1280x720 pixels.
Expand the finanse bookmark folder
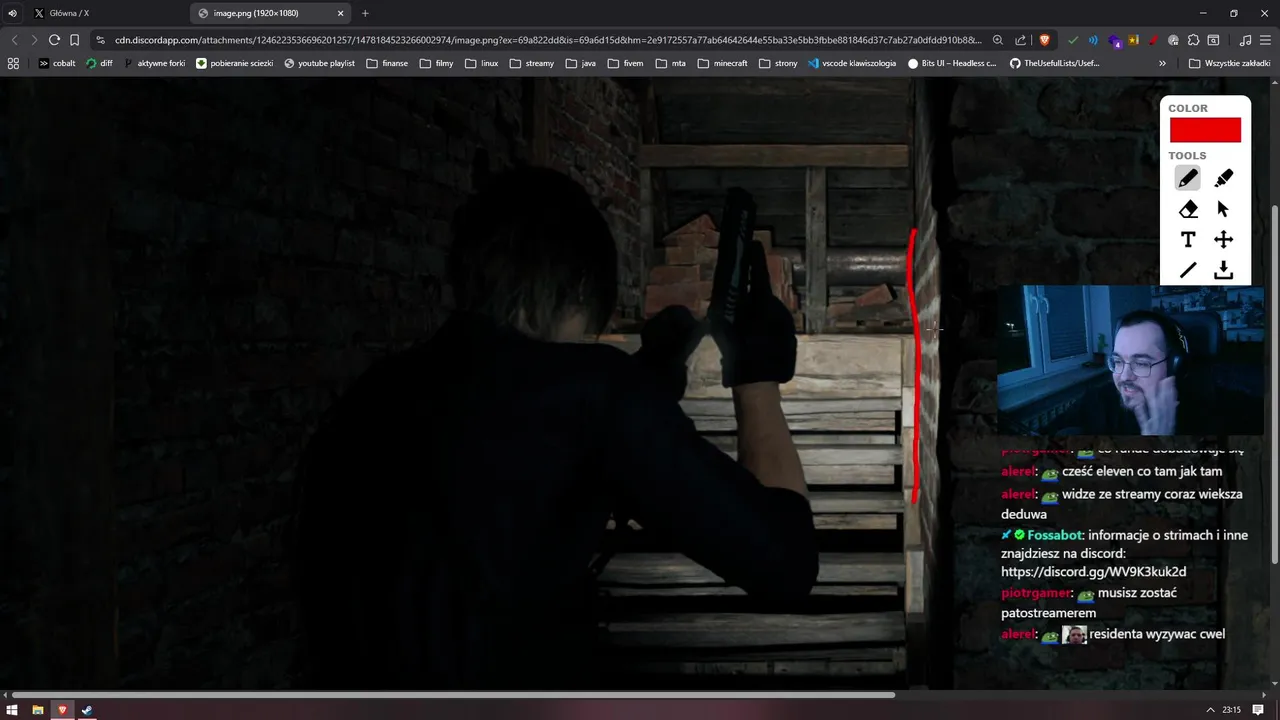[x=388, y=63]
